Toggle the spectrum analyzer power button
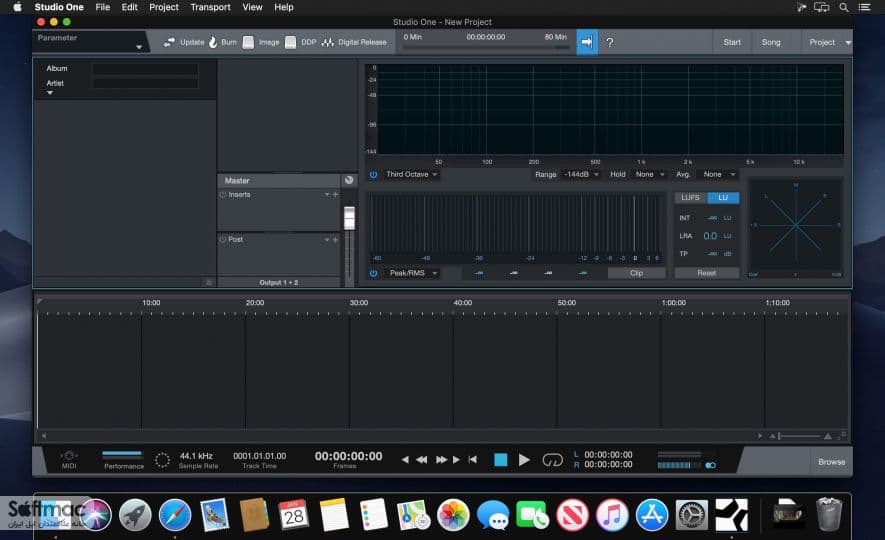 [x=373, y=175]
